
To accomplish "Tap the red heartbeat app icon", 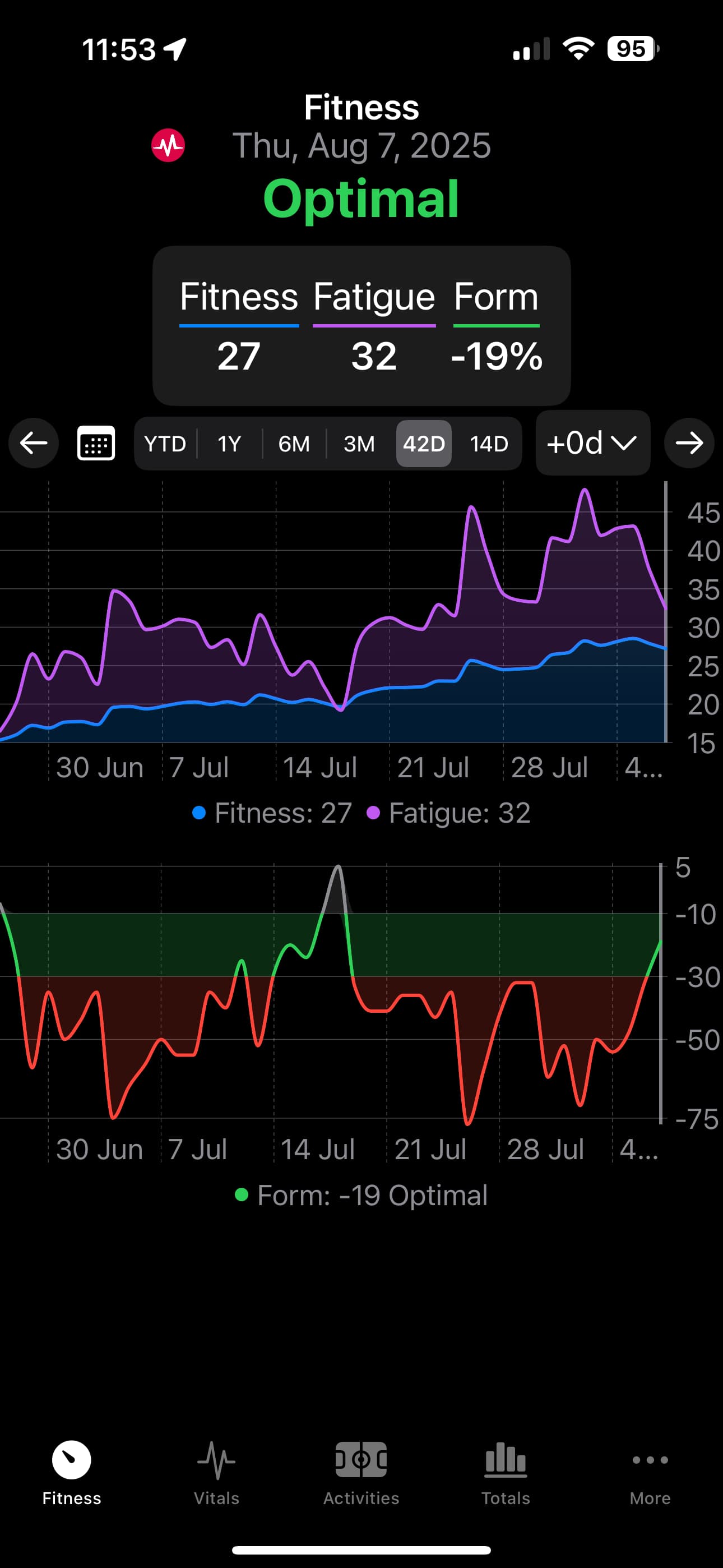I will point(168,145).
